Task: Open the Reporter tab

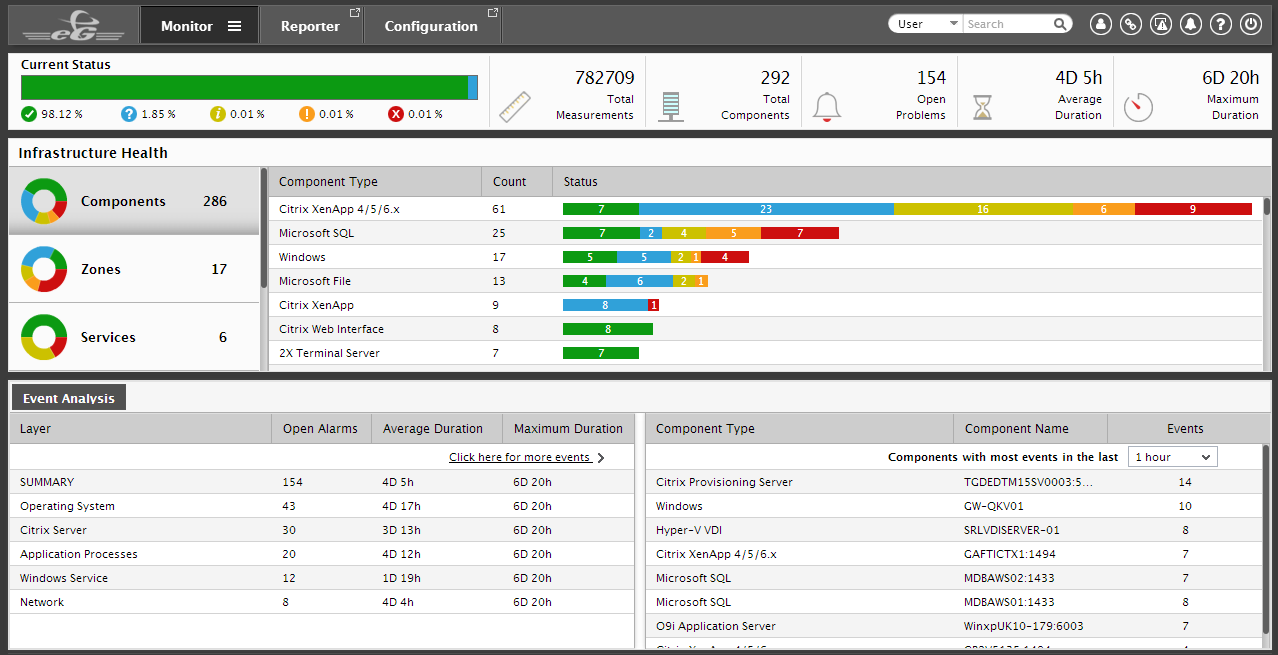Action: [310, 26]
